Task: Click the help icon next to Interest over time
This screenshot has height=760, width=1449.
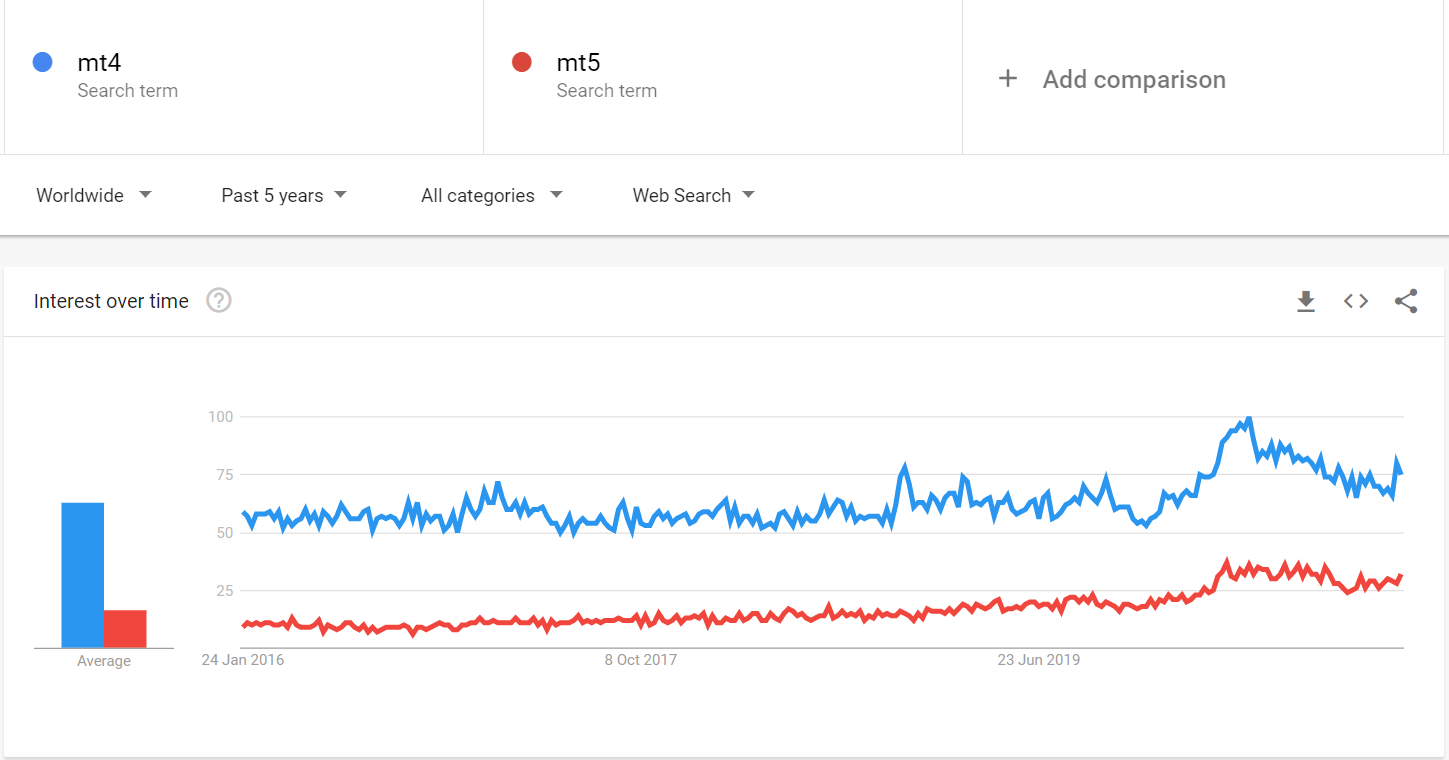Action: click(218, 300)
